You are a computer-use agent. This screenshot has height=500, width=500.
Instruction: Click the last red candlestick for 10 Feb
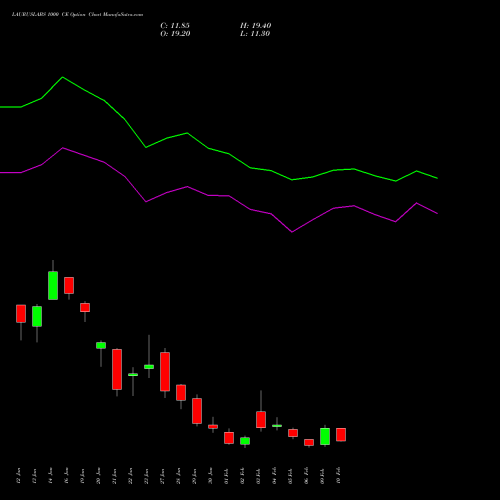(x=341, y=435)
